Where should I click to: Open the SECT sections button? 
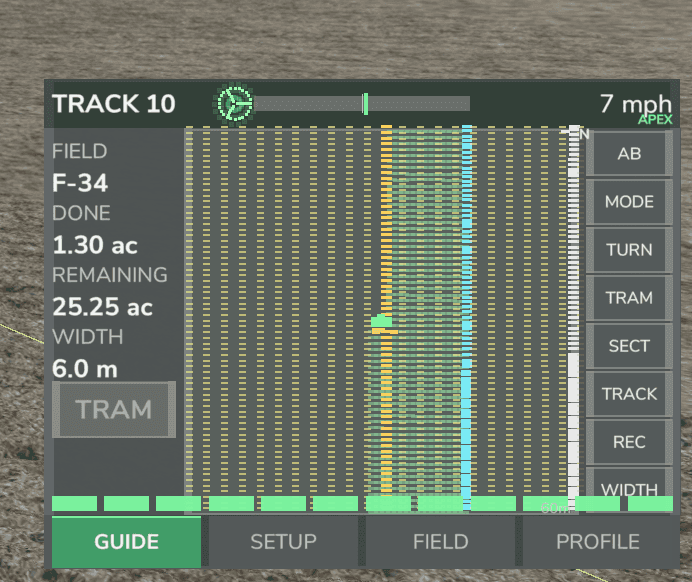[x=629, y=346]
